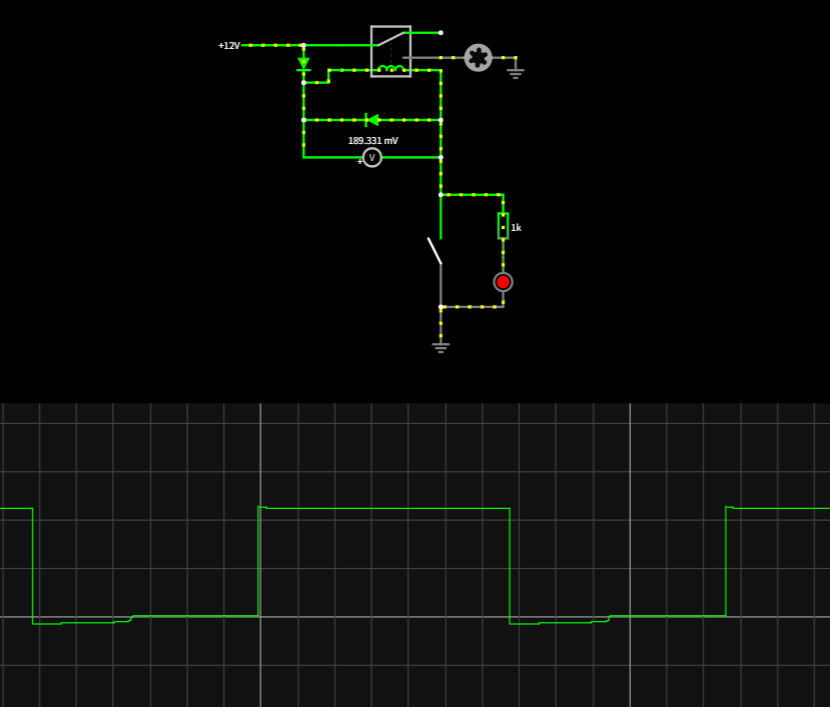
Task: Click the voltmeter V symbol
Action: coord(372,157)
